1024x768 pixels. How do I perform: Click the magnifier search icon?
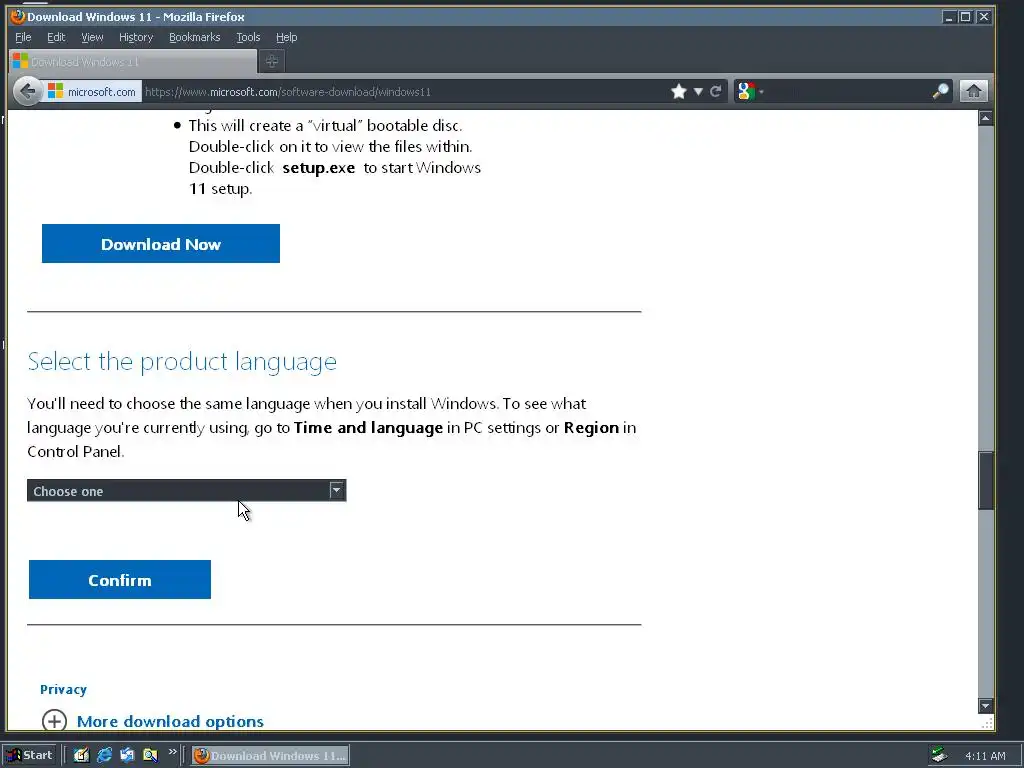pos(940,91)
